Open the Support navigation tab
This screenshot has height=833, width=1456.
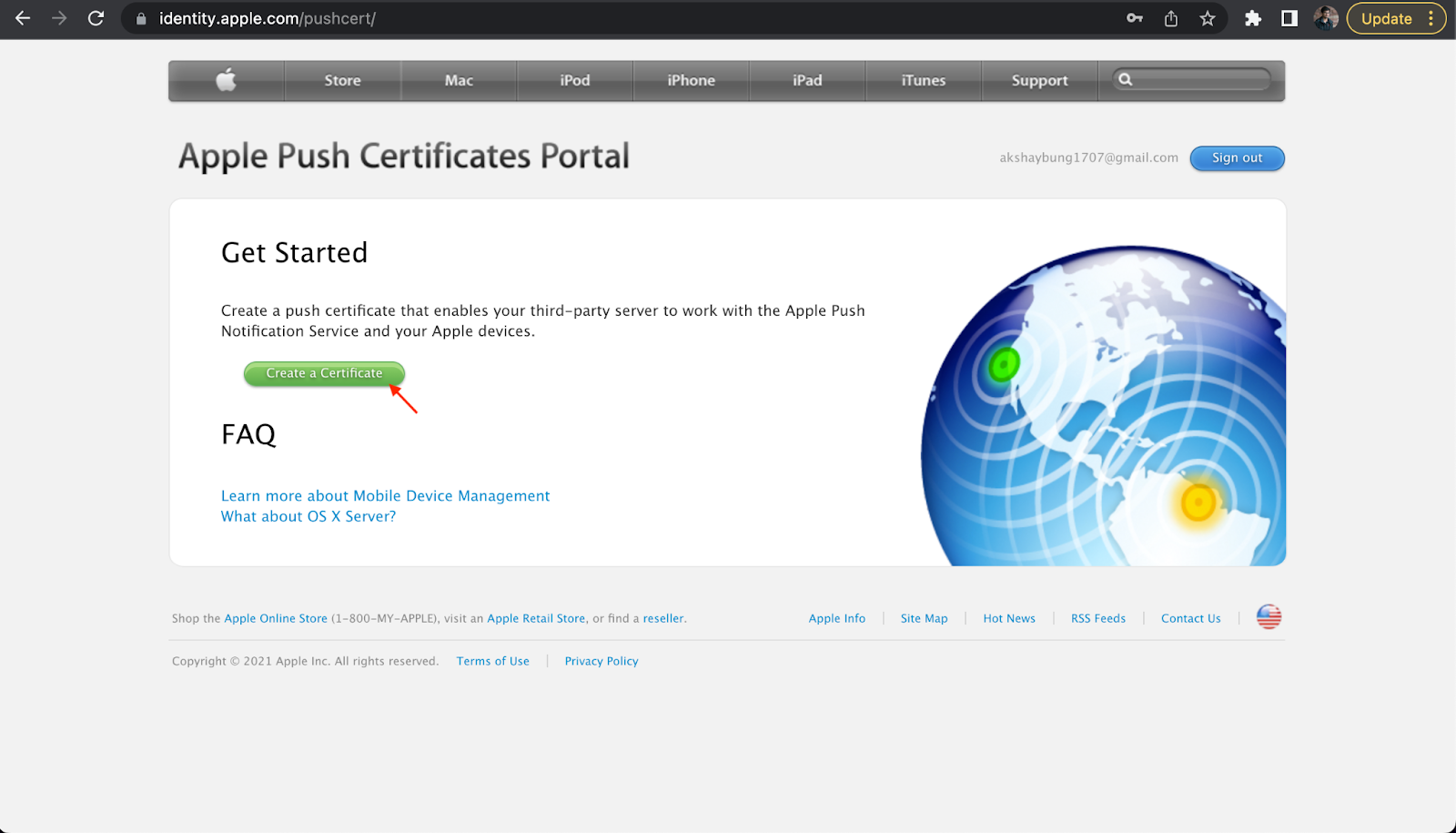click(x=1039, y=80)
